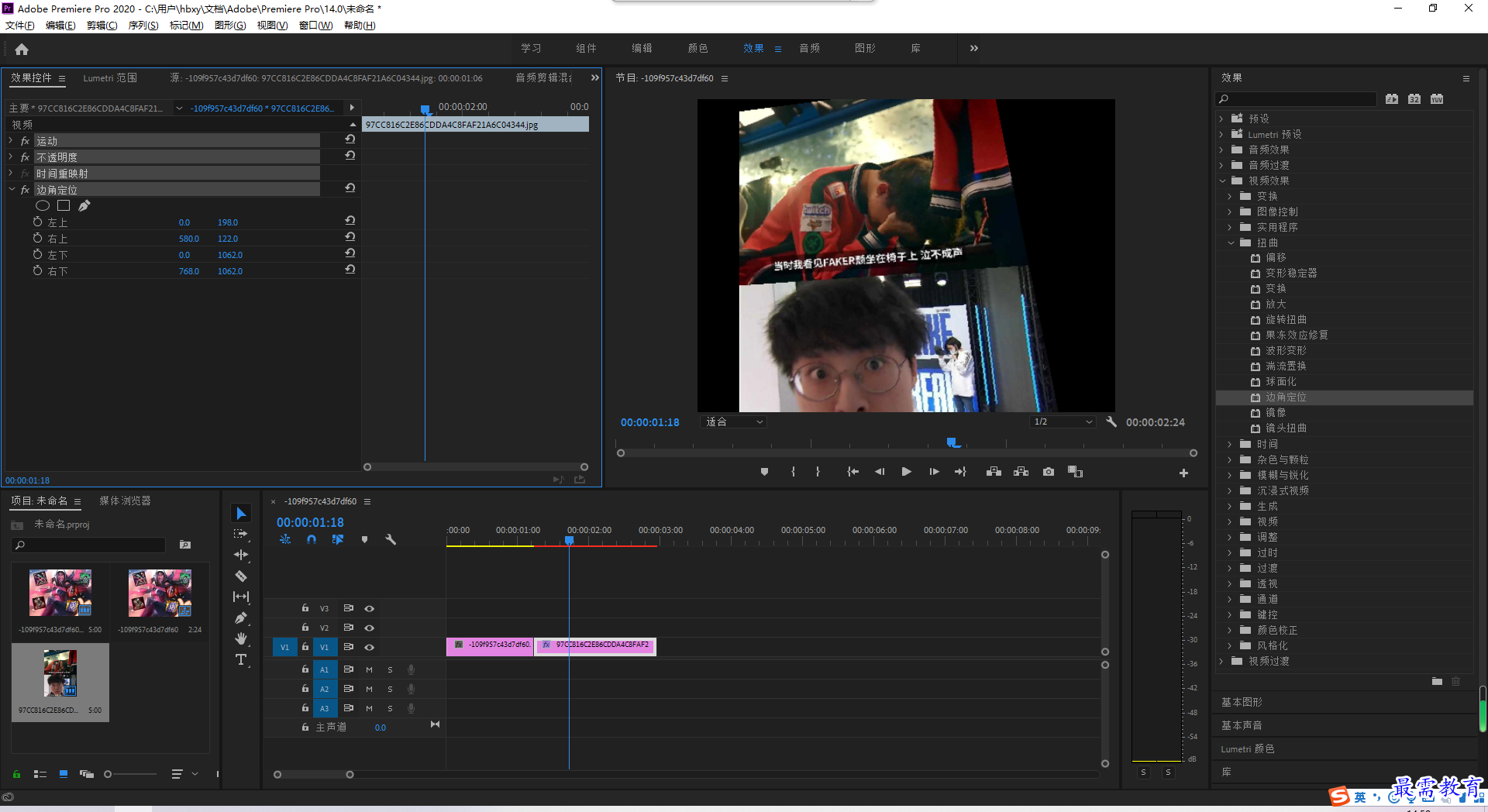Select the Hand tool

[x=241, y=638]
